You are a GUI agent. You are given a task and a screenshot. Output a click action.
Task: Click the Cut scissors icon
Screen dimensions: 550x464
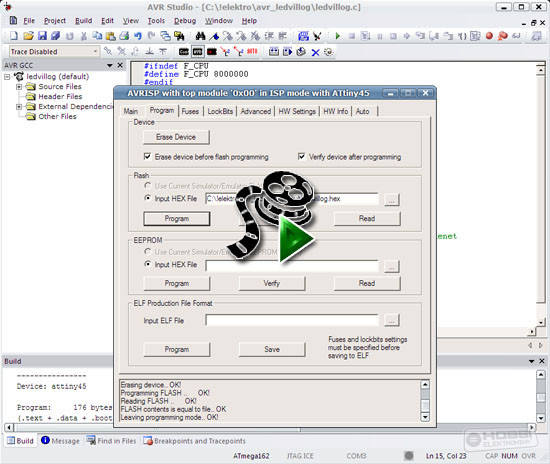[x=83, y=36]
